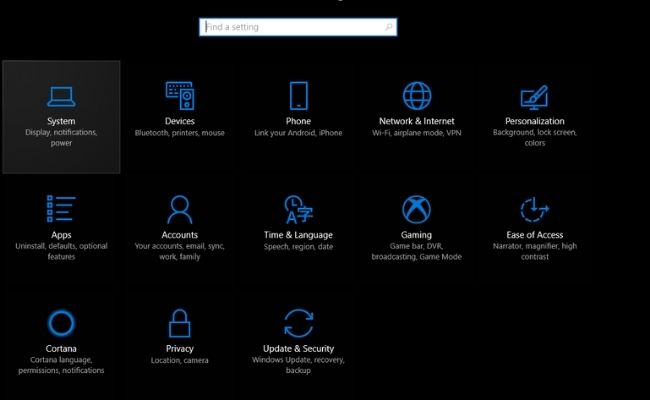Open the Privacy padlock icon
This screenshot has height=400, width=650.
point(179,323)
